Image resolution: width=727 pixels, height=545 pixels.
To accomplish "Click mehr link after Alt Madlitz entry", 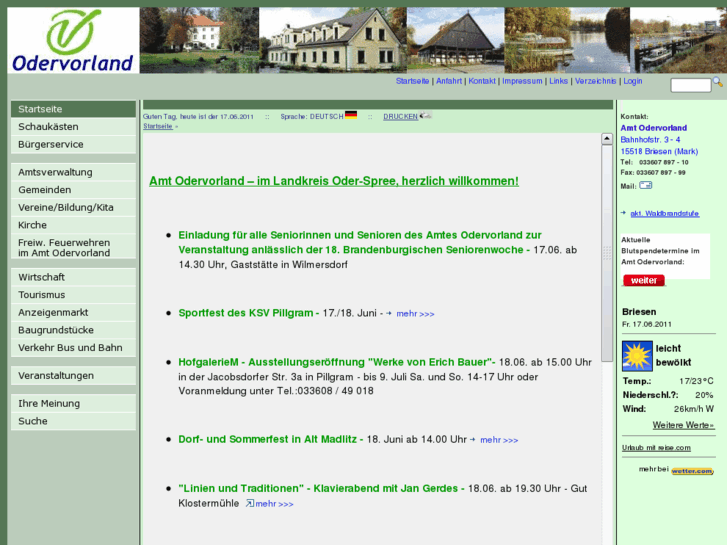I will click(x=499, y=440).
